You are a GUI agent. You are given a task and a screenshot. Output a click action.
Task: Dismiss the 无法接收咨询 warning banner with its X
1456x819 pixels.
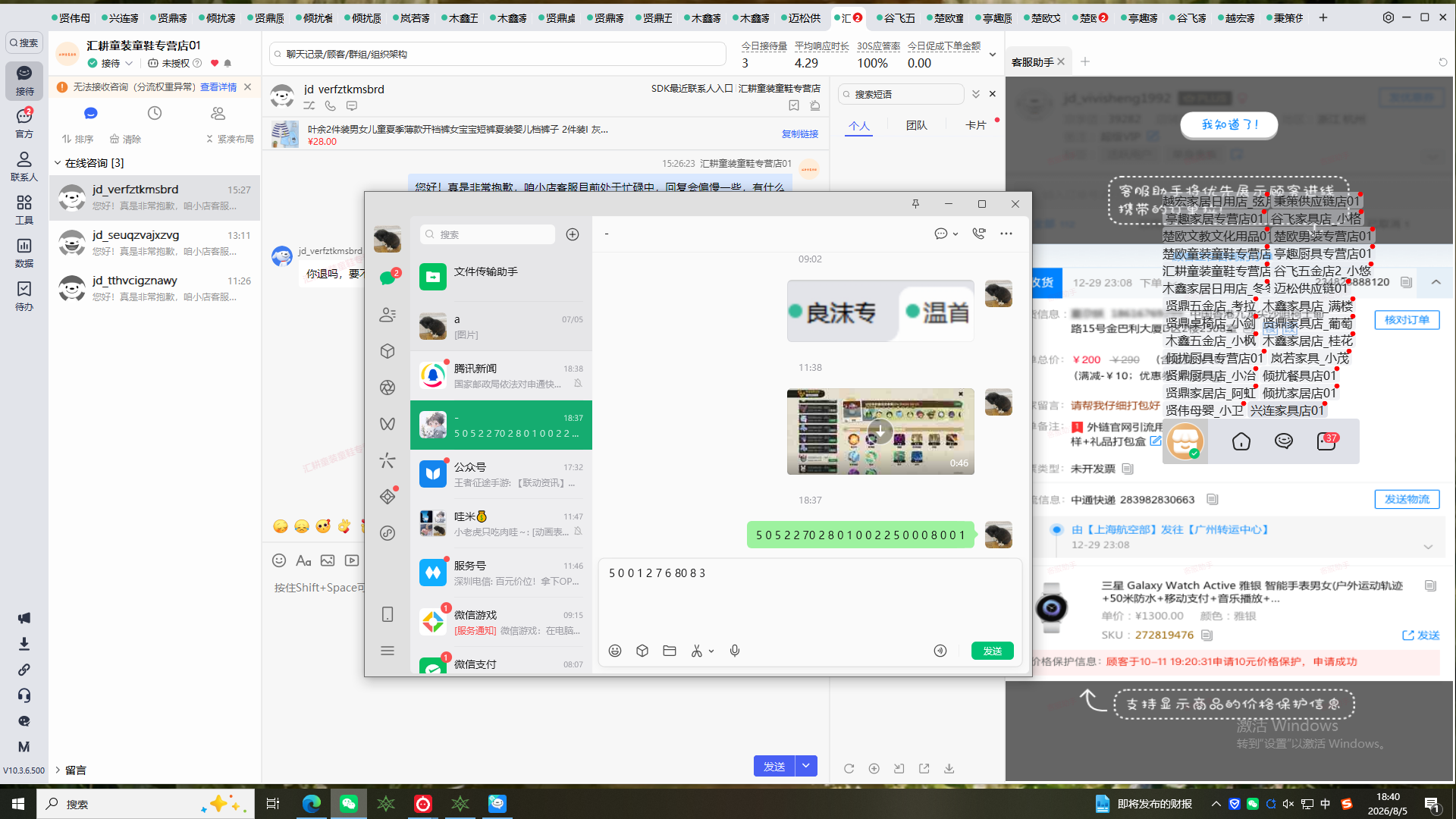point(247,87)
